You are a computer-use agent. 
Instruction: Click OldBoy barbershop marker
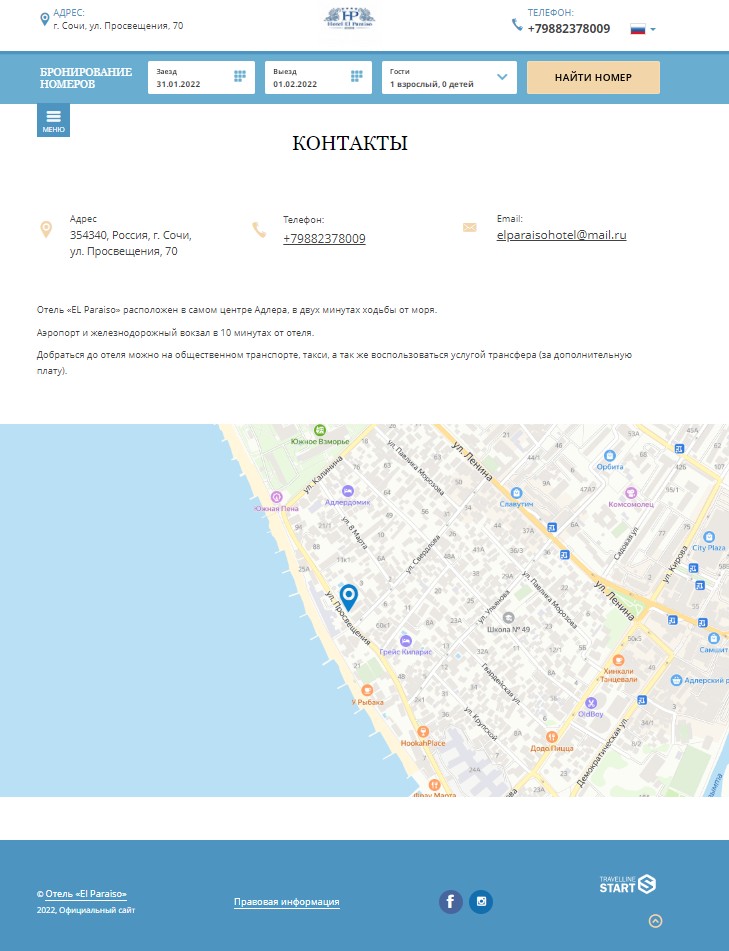[591, 703]
